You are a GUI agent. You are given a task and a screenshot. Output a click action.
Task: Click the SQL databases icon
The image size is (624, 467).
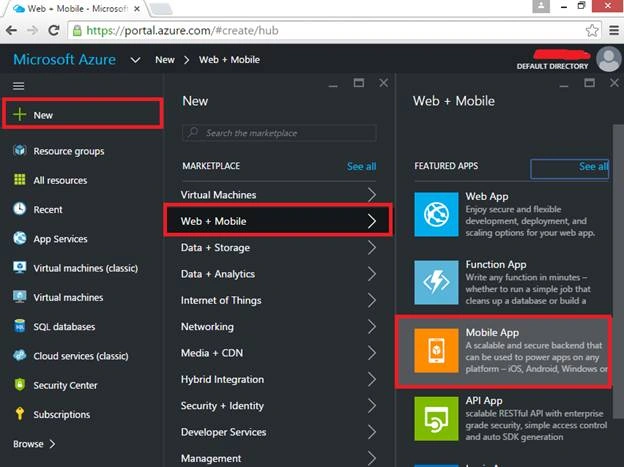[x=20, y=326]
